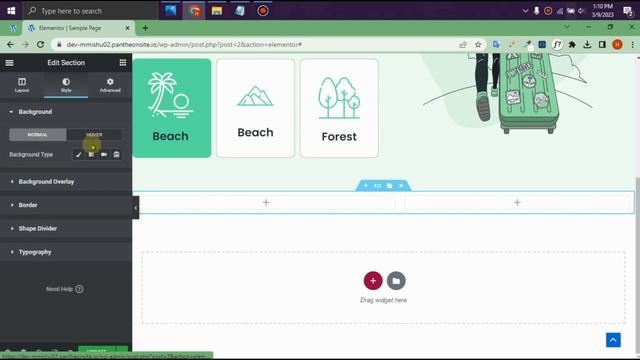The height and width of the screenshot is (360, 640).
Task: Switch to the Layout tab
Action: tap(22, 85)
